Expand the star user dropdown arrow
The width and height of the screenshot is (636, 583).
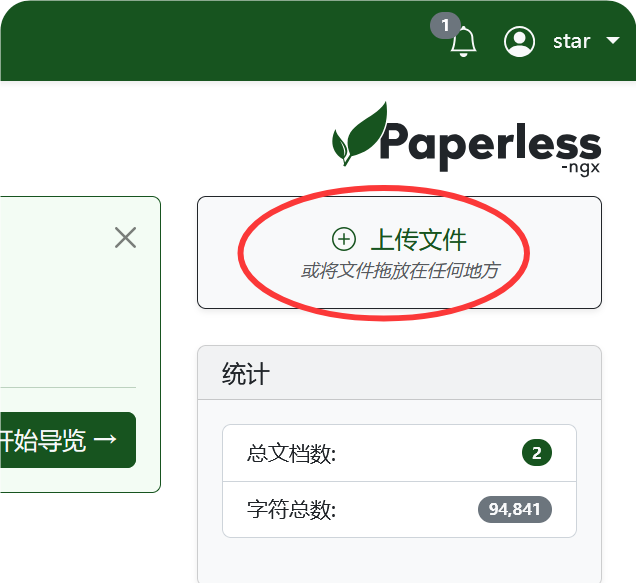click(613, 42)
